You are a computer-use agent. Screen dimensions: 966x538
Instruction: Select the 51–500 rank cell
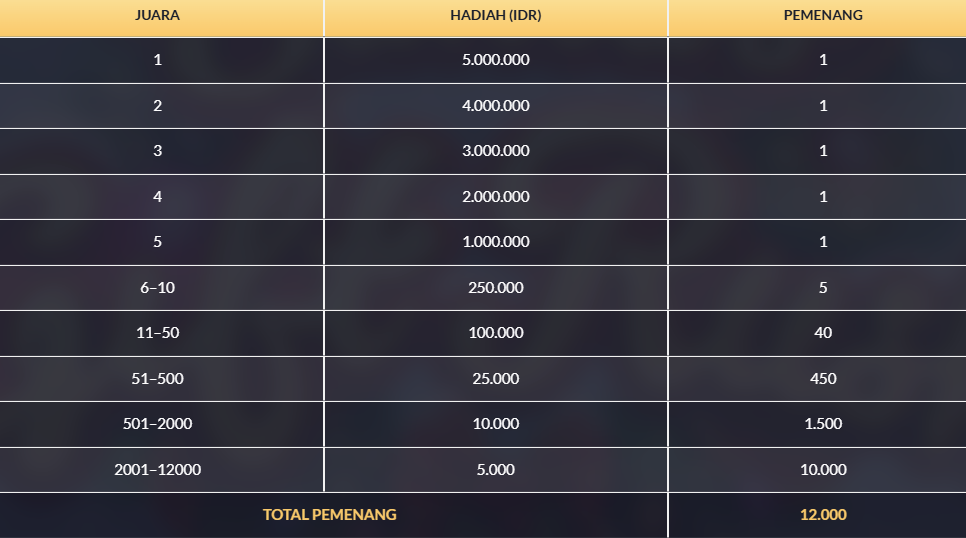click(x=157, y=378)
